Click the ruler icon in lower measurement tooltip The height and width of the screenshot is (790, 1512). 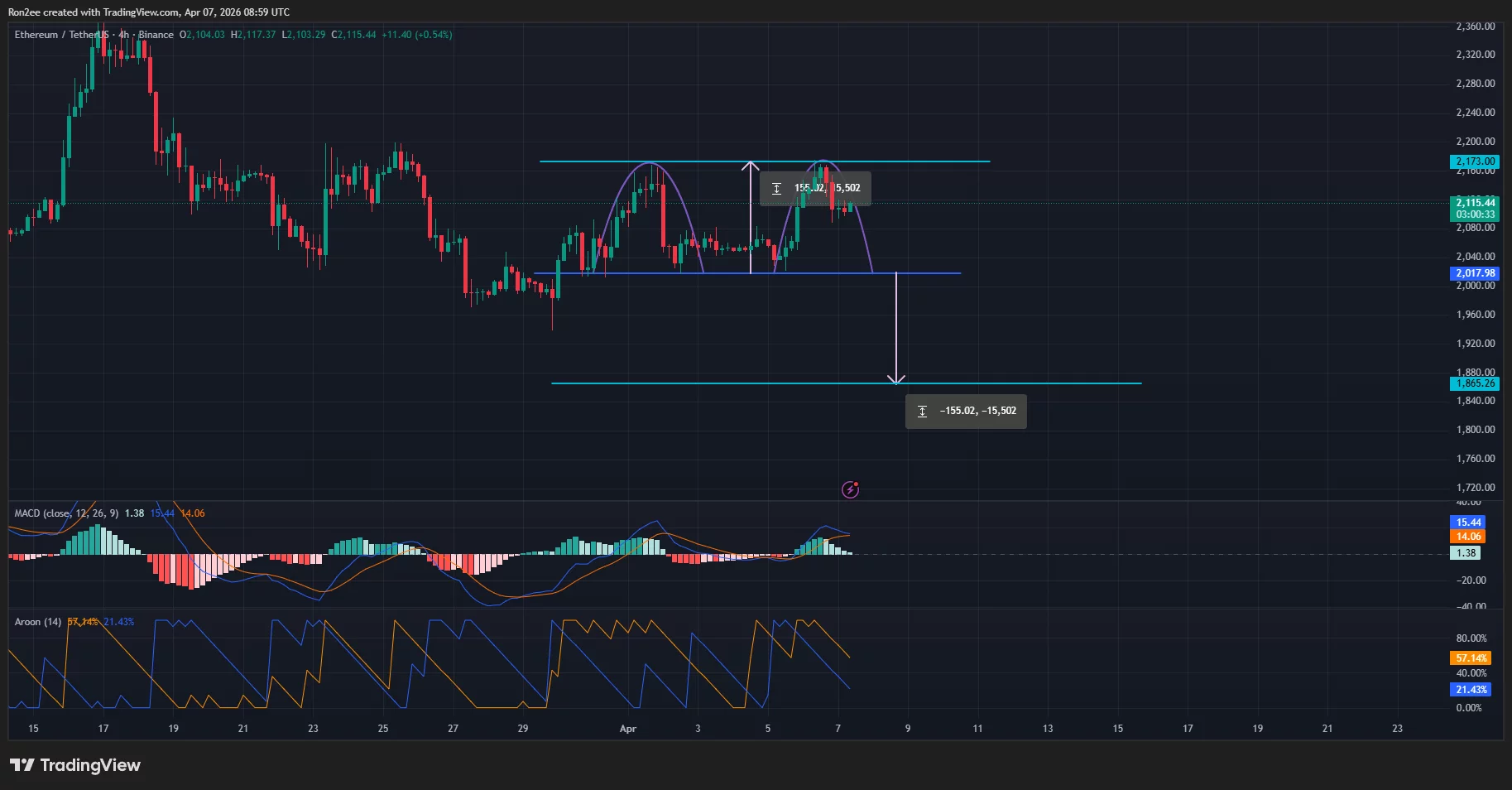[x=922, y=411]
